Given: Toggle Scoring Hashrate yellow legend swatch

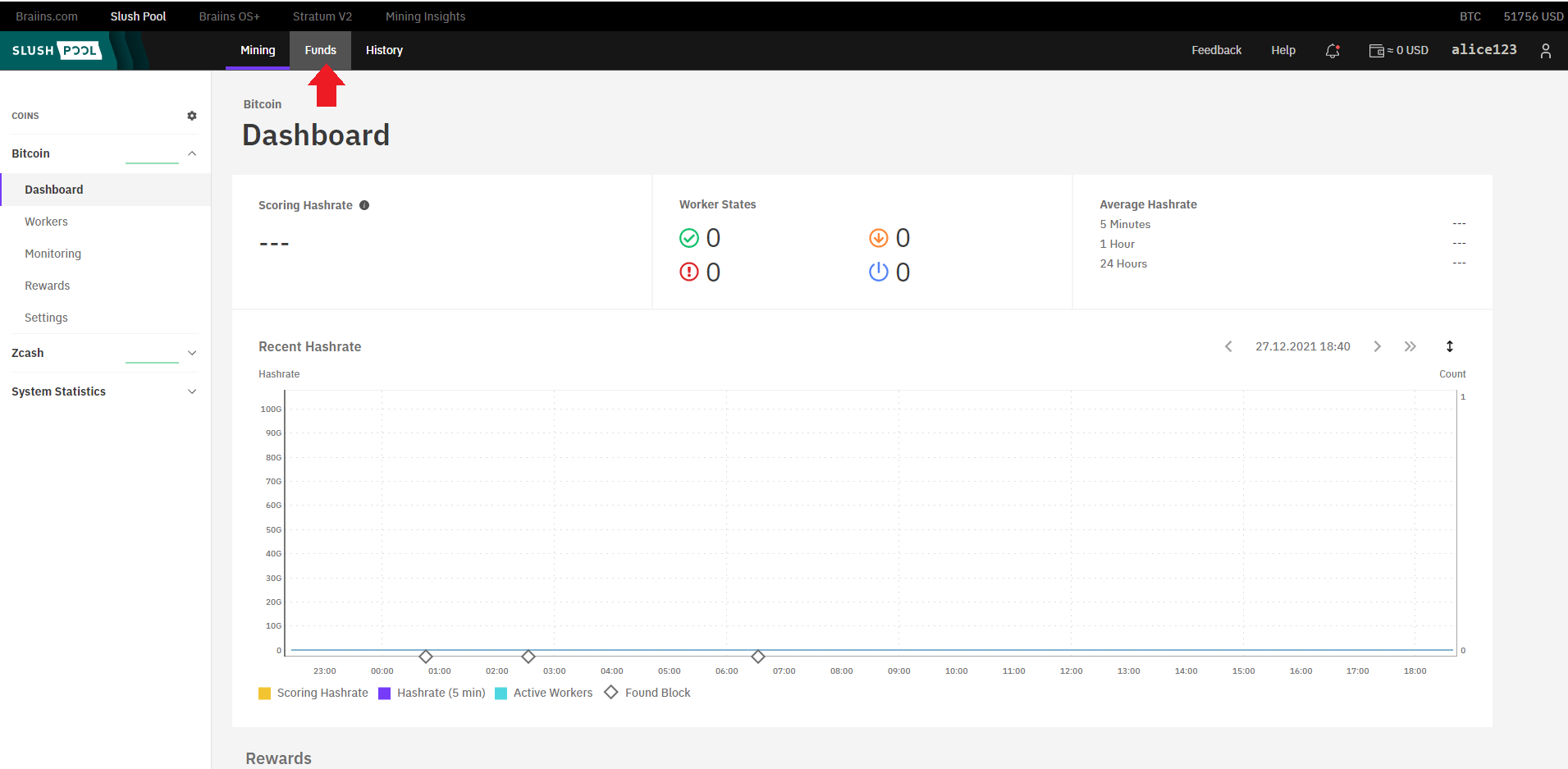Looking at the screenshot, I should point(264,693).
